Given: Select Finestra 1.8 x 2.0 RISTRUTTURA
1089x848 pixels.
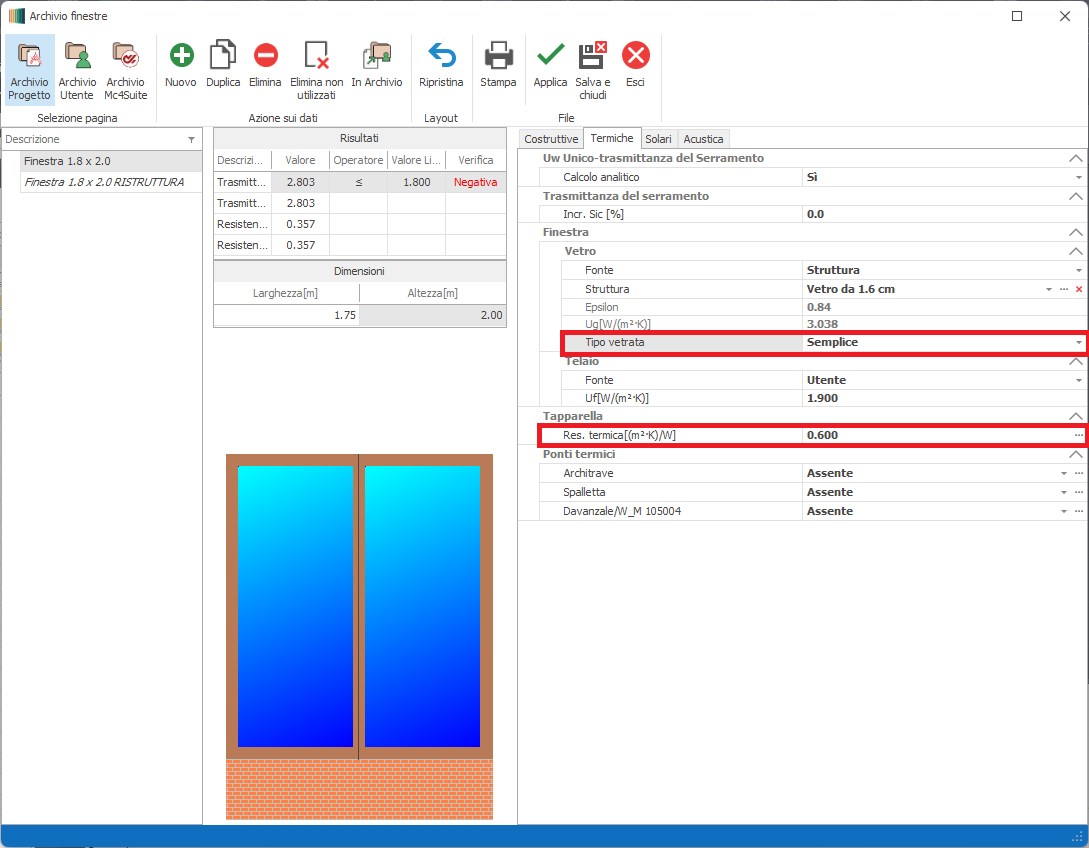Looking at the screenshot, I should coord(111,182).
